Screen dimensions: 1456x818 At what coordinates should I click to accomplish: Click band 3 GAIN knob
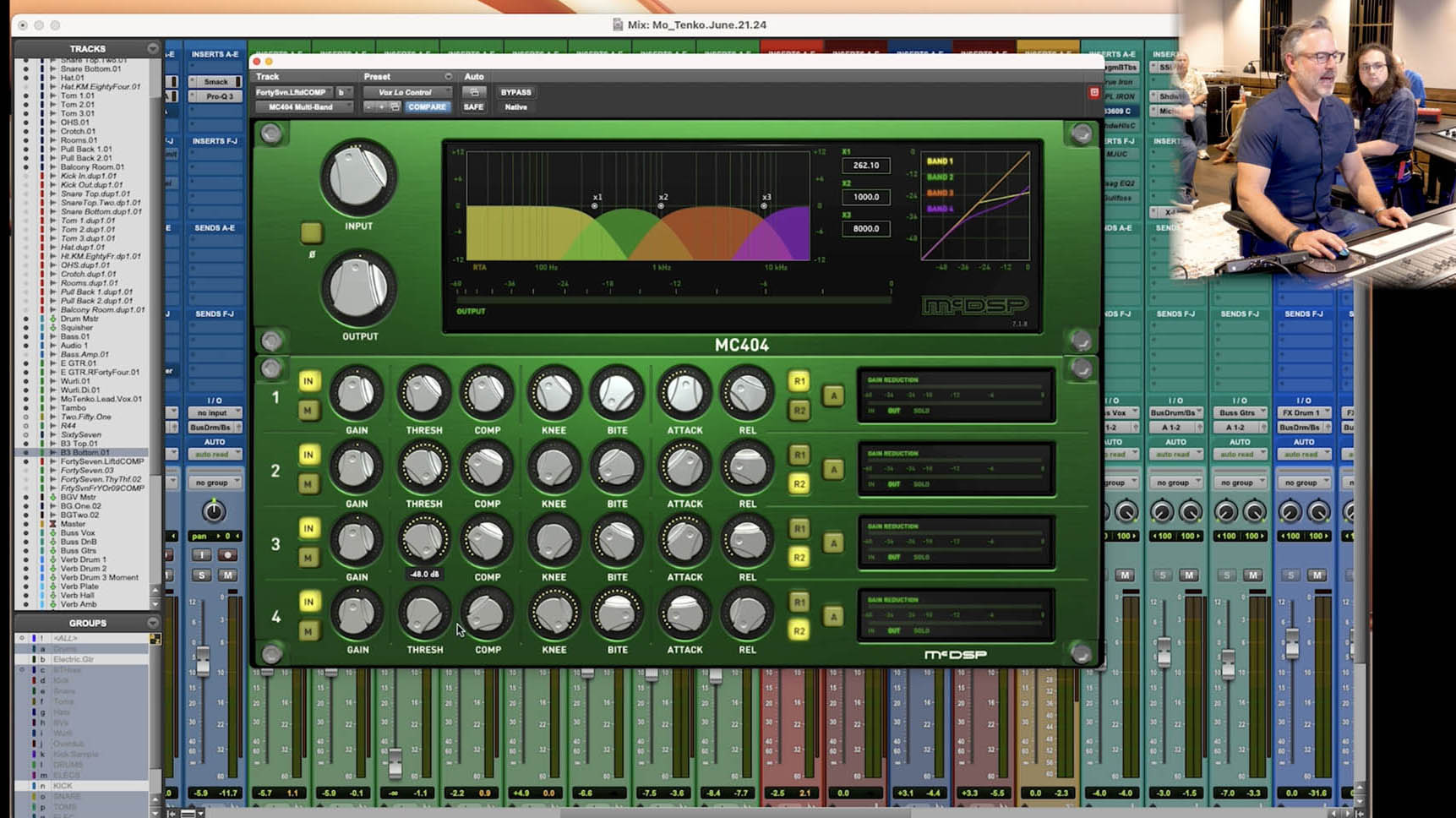pyautogui.click(x=357, y=541)
